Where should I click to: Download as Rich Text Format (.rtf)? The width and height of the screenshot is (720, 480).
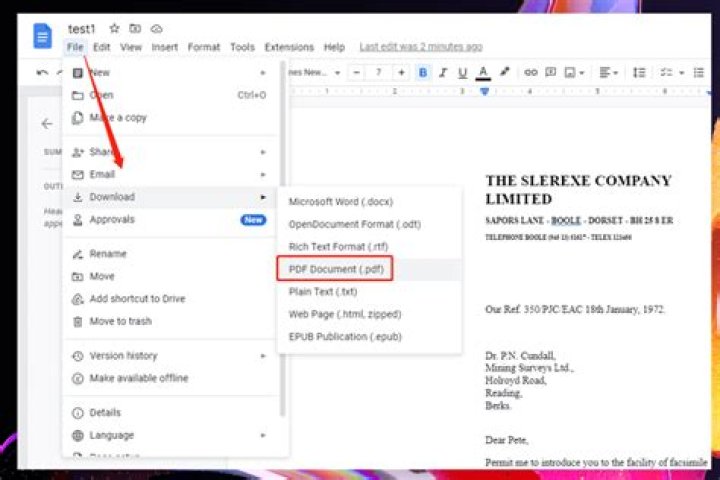[x=369, y=247]
